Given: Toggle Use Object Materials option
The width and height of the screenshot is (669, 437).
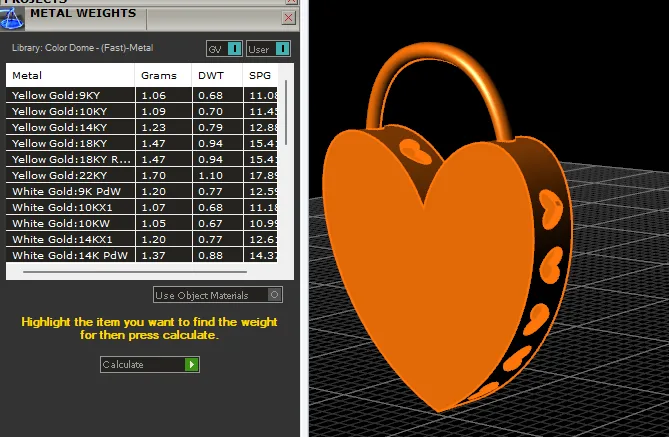Looking at the screenshot, I should (x=218, y=295).
